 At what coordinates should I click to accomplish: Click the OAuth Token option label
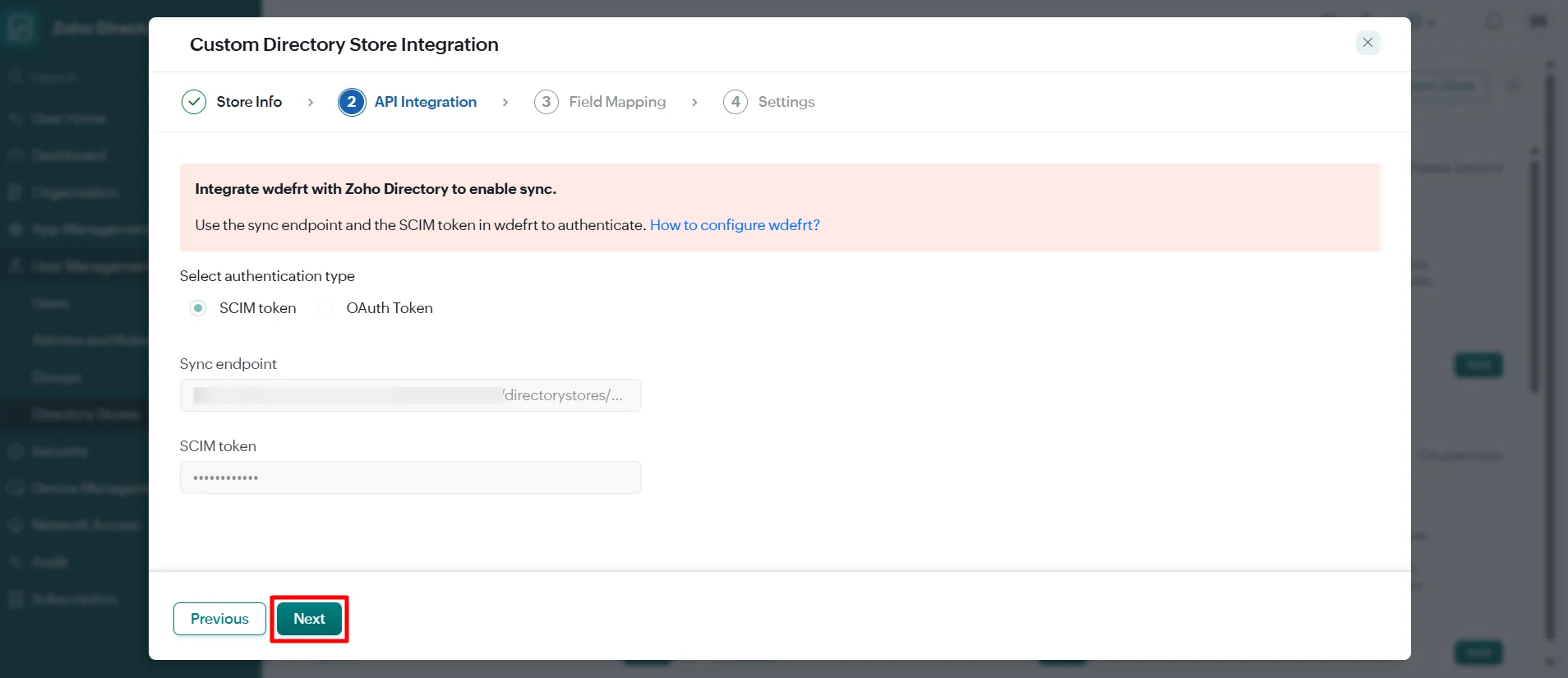coord(390,308)
